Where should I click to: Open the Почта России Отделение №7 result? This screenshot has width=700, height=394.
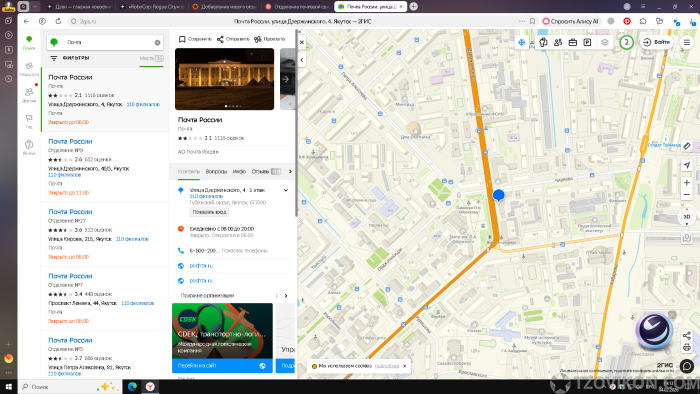click(105, 299)
